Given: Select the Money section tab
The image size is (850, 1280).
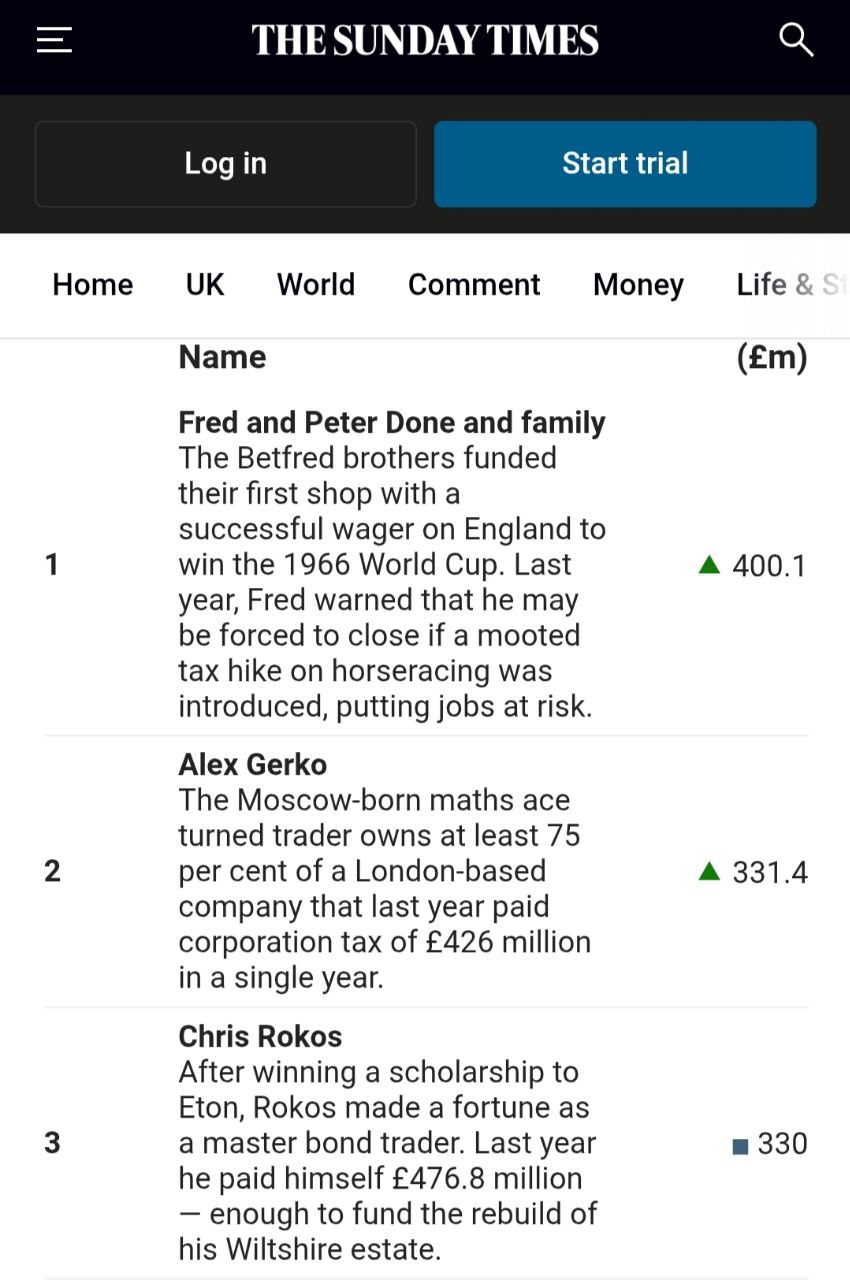Looking at the screenshot, I should (638, 285).
